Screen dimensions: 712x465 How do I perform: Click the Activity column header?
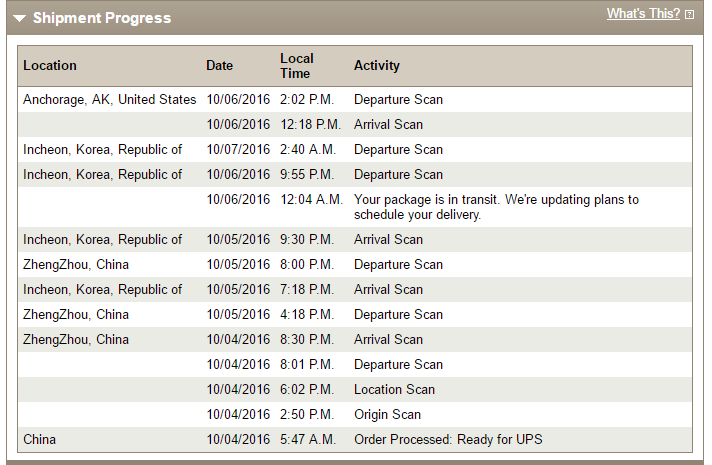pyautogui.click(x=376, y=66)
